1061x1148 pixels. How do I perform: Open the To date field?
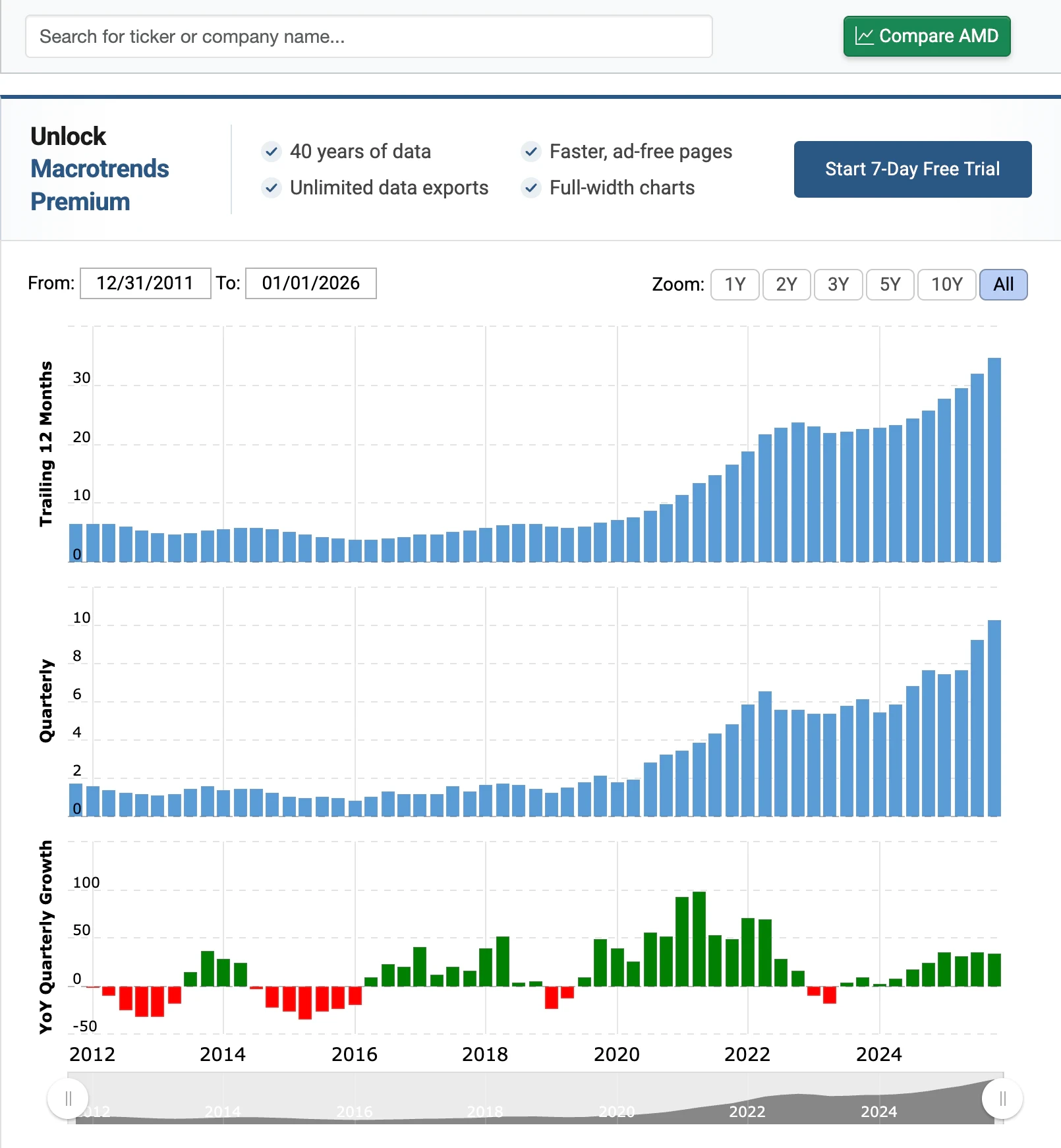point(310,283)
